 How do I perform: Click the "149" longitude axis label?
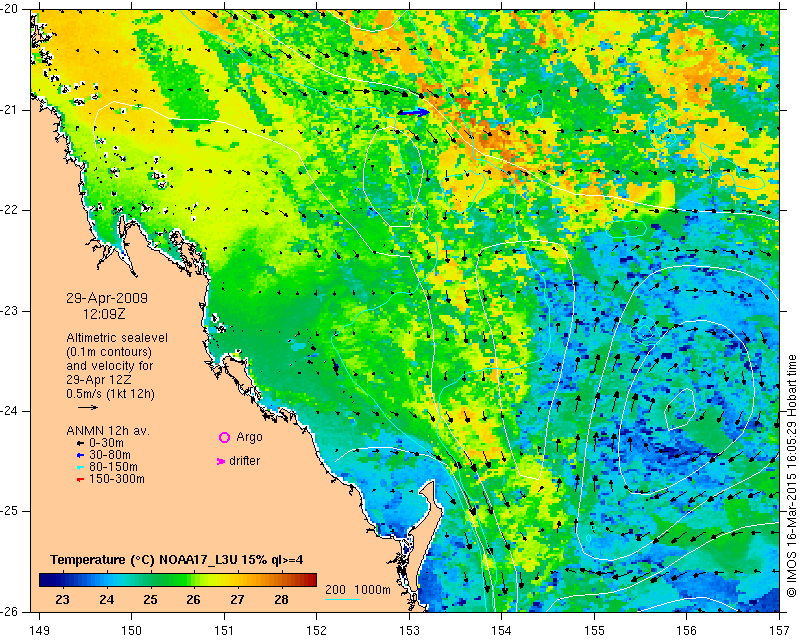coord(39,630)
